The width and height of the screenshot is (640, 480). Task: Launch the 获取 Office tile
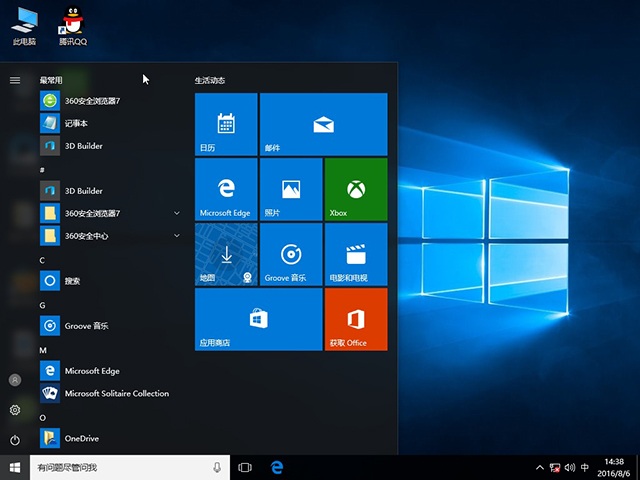(355, 319)
